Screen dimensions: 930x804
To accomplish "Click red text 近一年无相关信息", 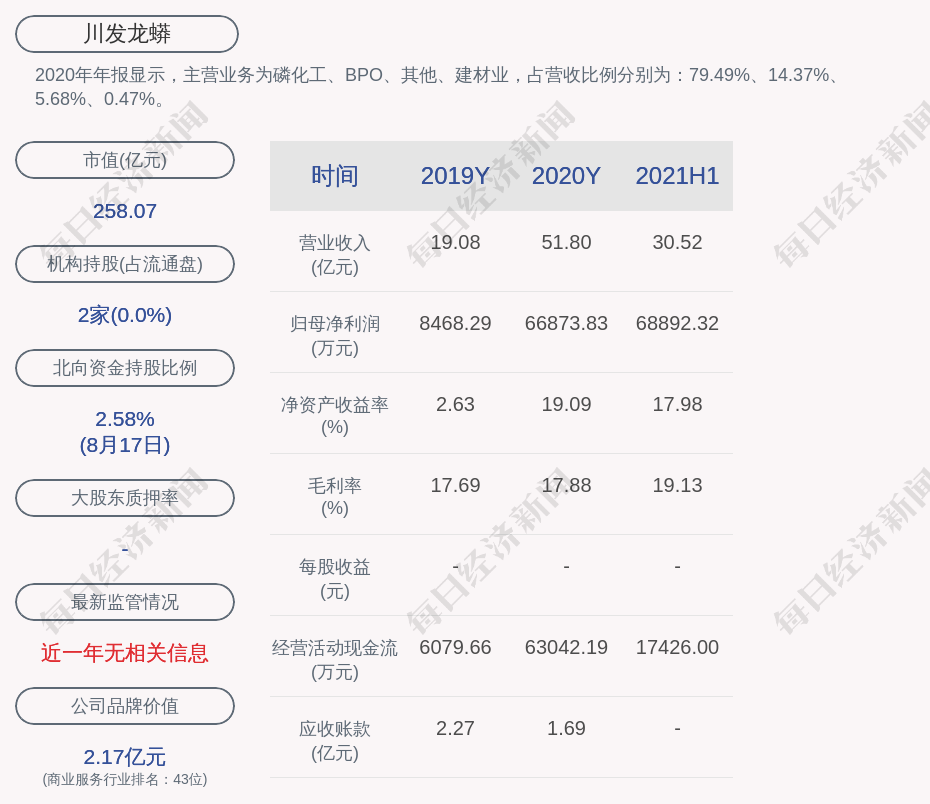I will click(x=125, y=653).
